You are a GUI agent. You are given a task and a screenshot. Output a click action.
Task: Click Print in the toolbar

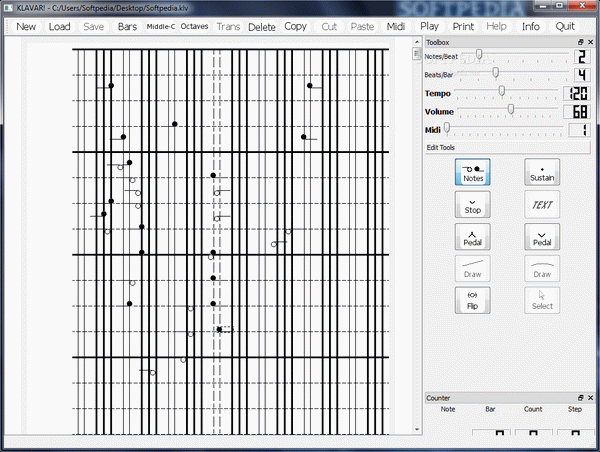click(x=463, y=26)
